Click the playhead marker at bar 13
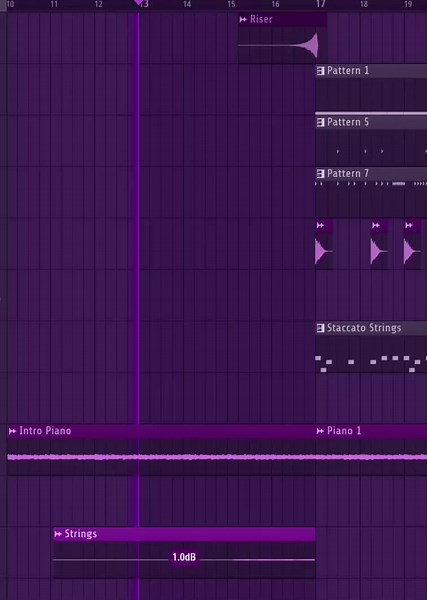 tap(139, 3)
